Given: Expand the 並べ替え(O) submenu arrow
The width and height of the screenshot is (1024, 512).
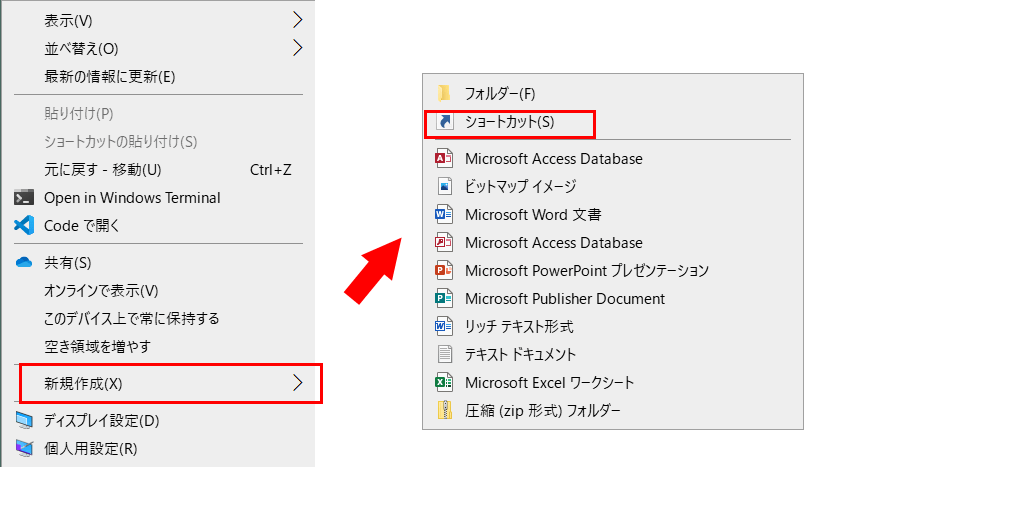Looking at the screenshot, I should 298,48.
